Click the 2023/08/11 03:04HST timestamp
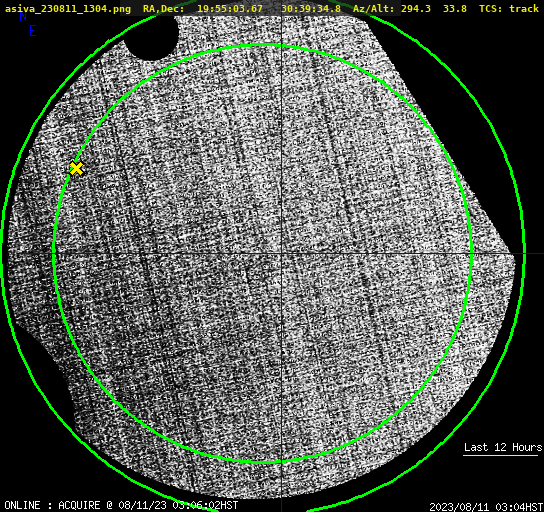The width and height of the screenshot is (544, 512). tap(486, 507)
